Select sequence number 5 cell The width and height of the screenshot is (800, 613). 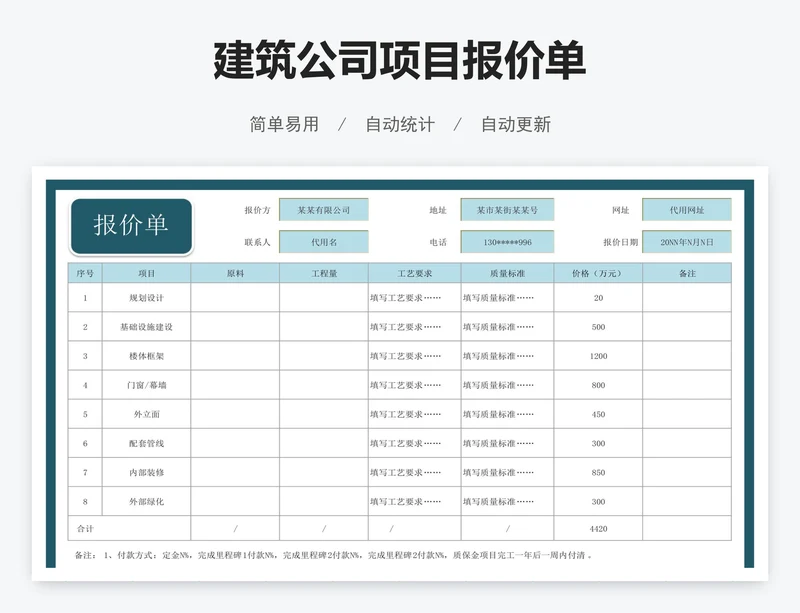85,414
